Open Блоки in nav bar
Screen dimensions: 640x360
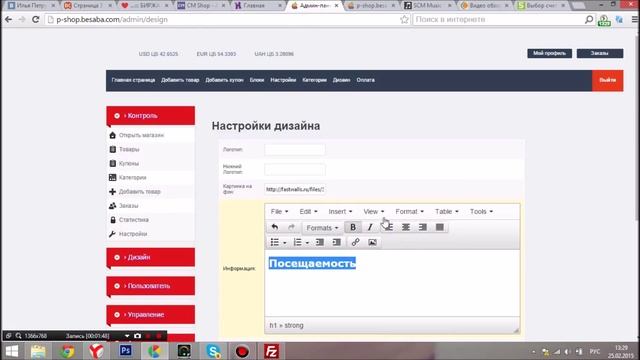point(257,80)
